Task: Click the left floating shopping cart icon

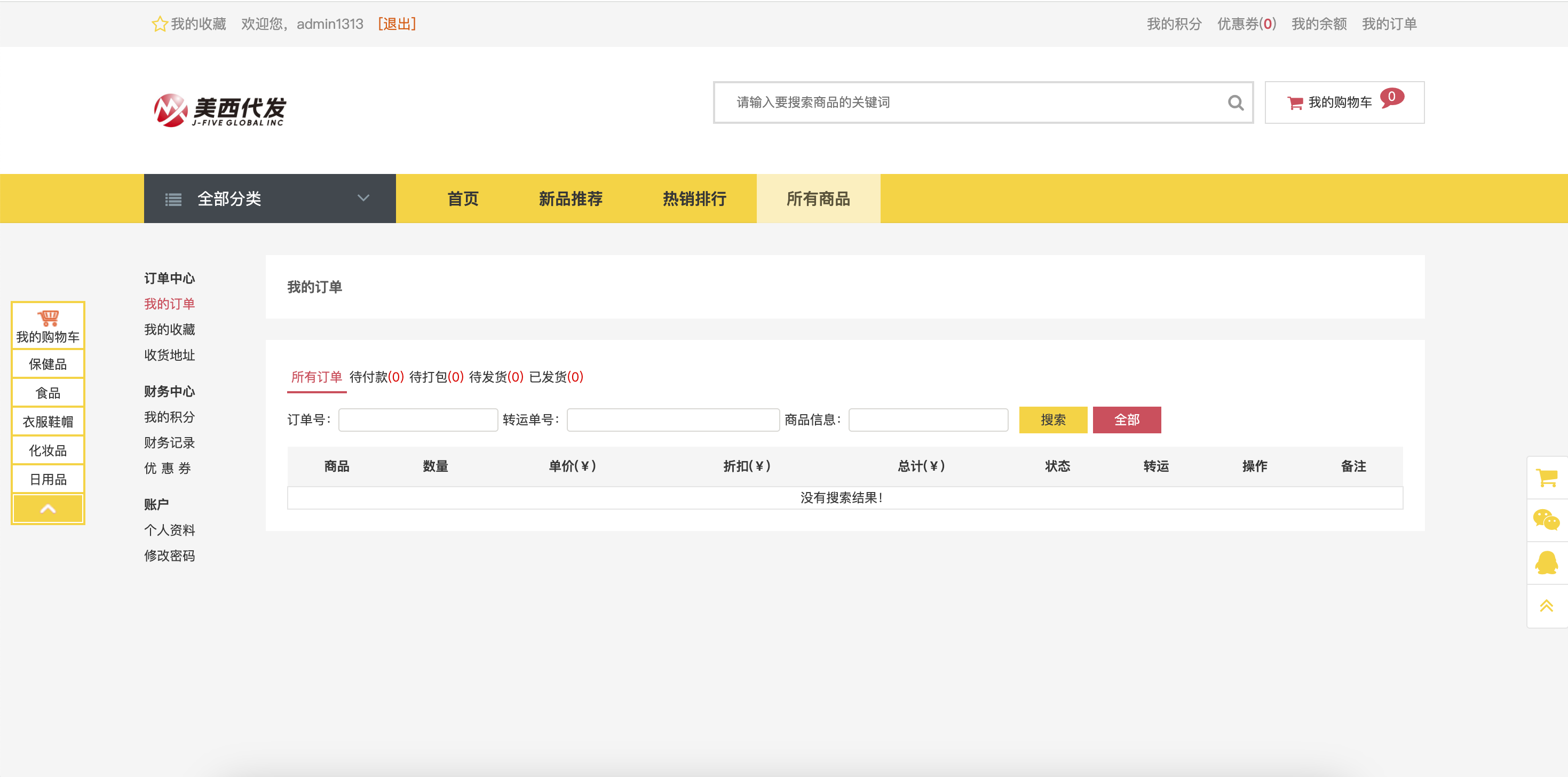Action: 48,318
